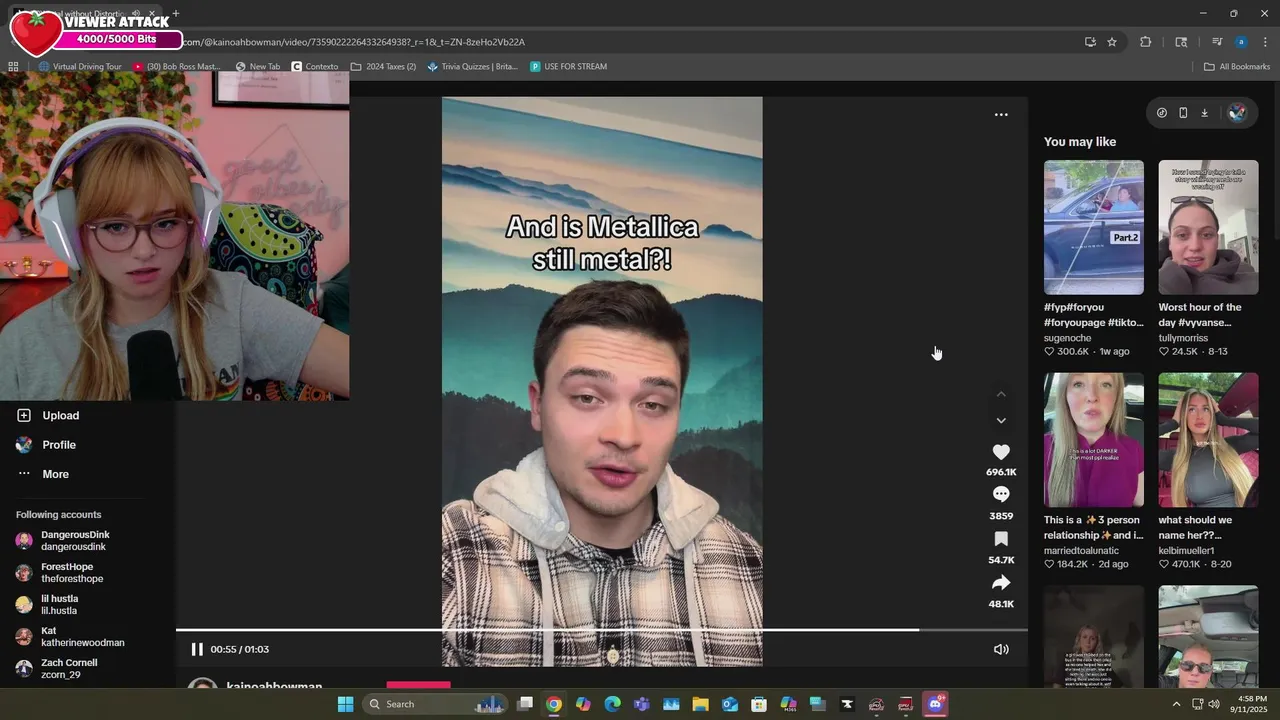The height and width of the screenshot is (720, 1280).
Task: Open the Trivia Quizzes Britannica bookmark
Action: (472, 67)
